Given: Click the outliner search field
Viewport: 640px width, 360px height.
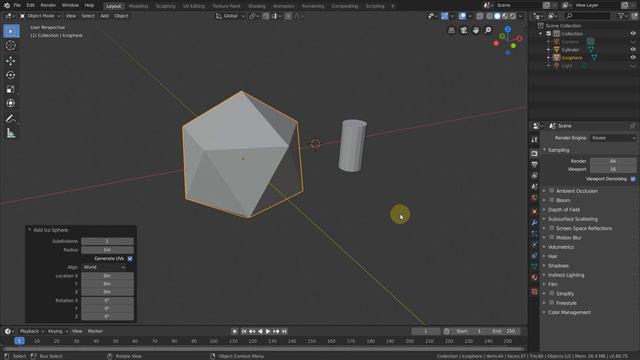Looking at the screenshot, I should click(588, 16).
